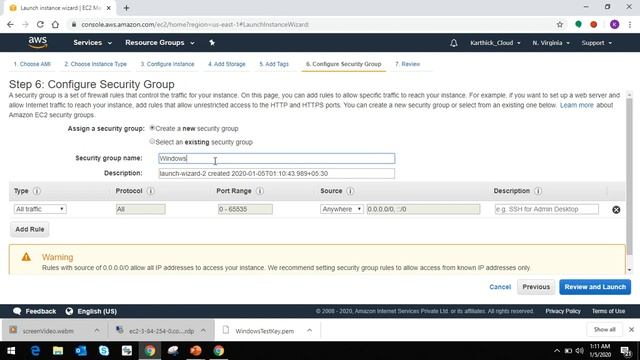This screenshot has height=360, width=640.
Task: Reload the page
Action: tap(40, 24)
